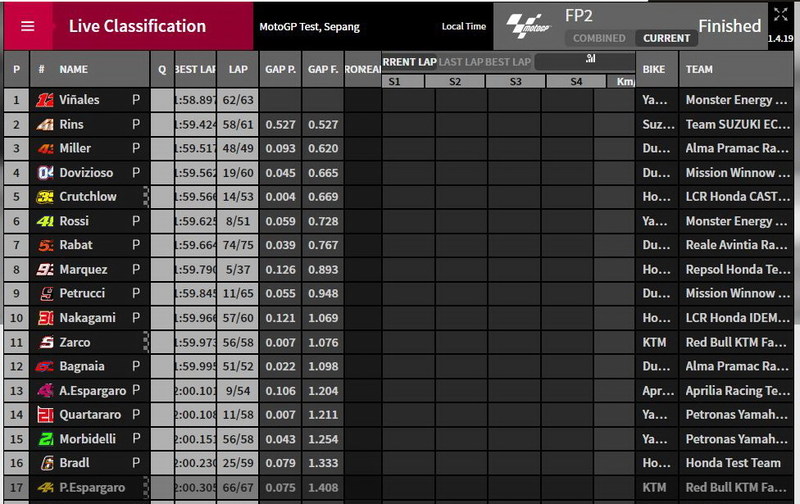Click Quartararo's team Petronas Yamaha
The width and height of the screenshot is (800, 504).
(x=736, y=415)
